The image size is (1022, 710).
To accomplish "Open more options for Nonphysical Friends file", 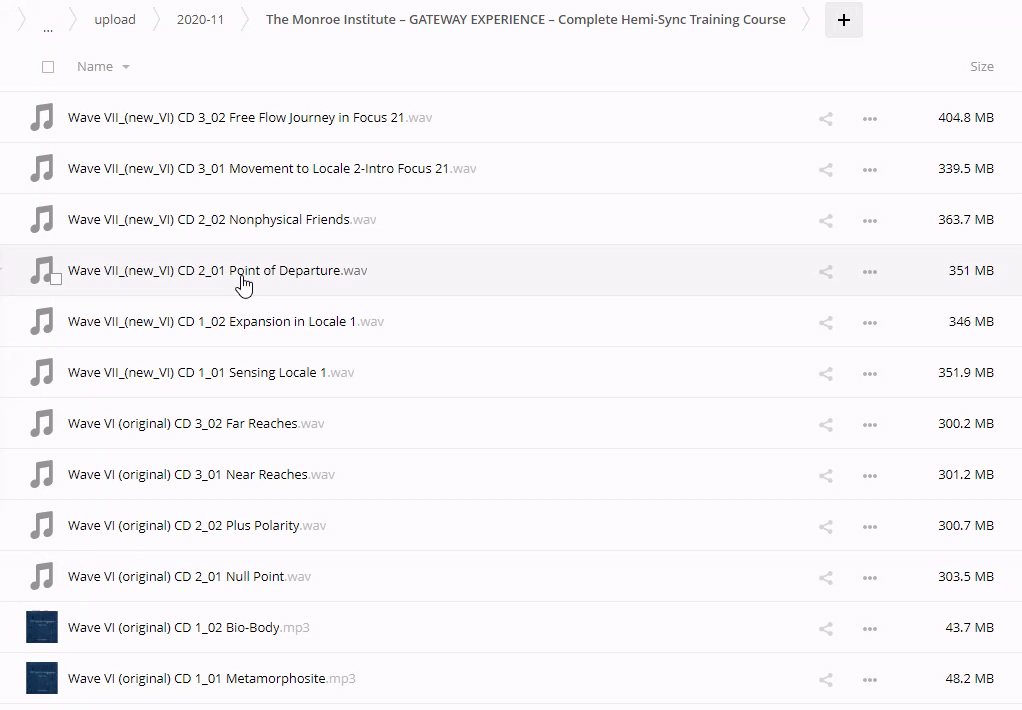I will click(869, 220).
